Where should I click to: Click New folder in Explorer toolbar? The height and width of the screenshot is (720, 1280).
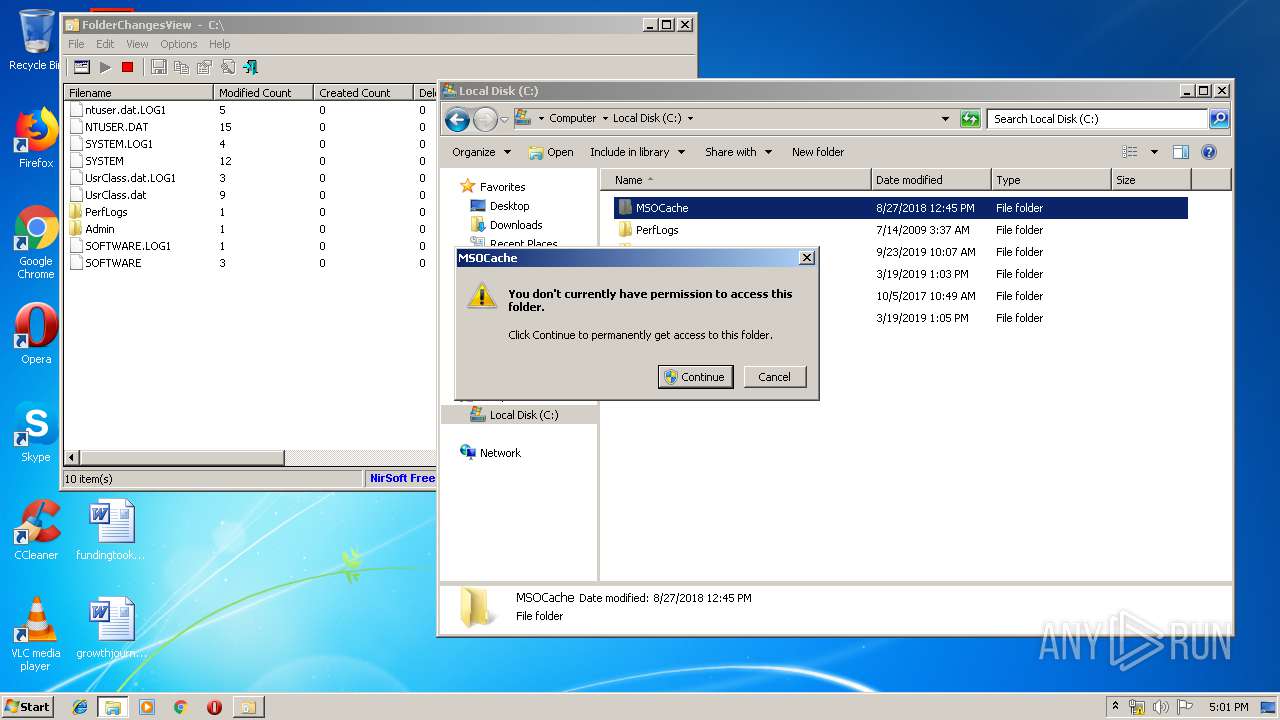pos(818,152)
